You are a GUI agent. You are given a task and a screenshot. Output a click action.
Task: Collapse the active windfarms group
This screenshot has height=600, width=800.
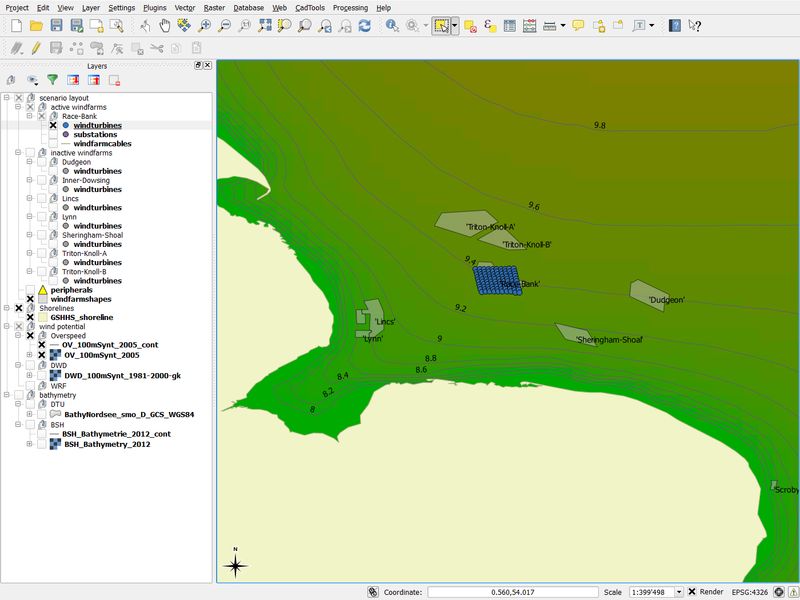coord(17,107)
